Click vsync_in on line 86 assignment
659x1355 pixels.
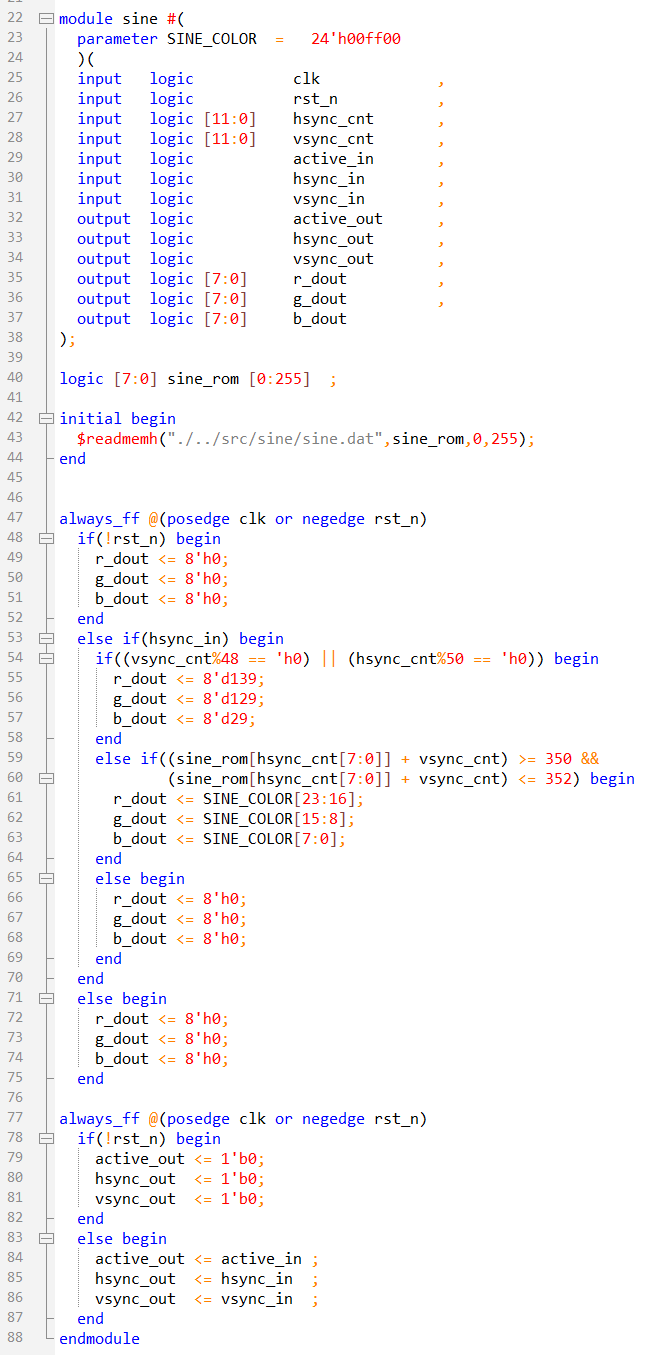pyautogui.click(x=257, y=1299)
